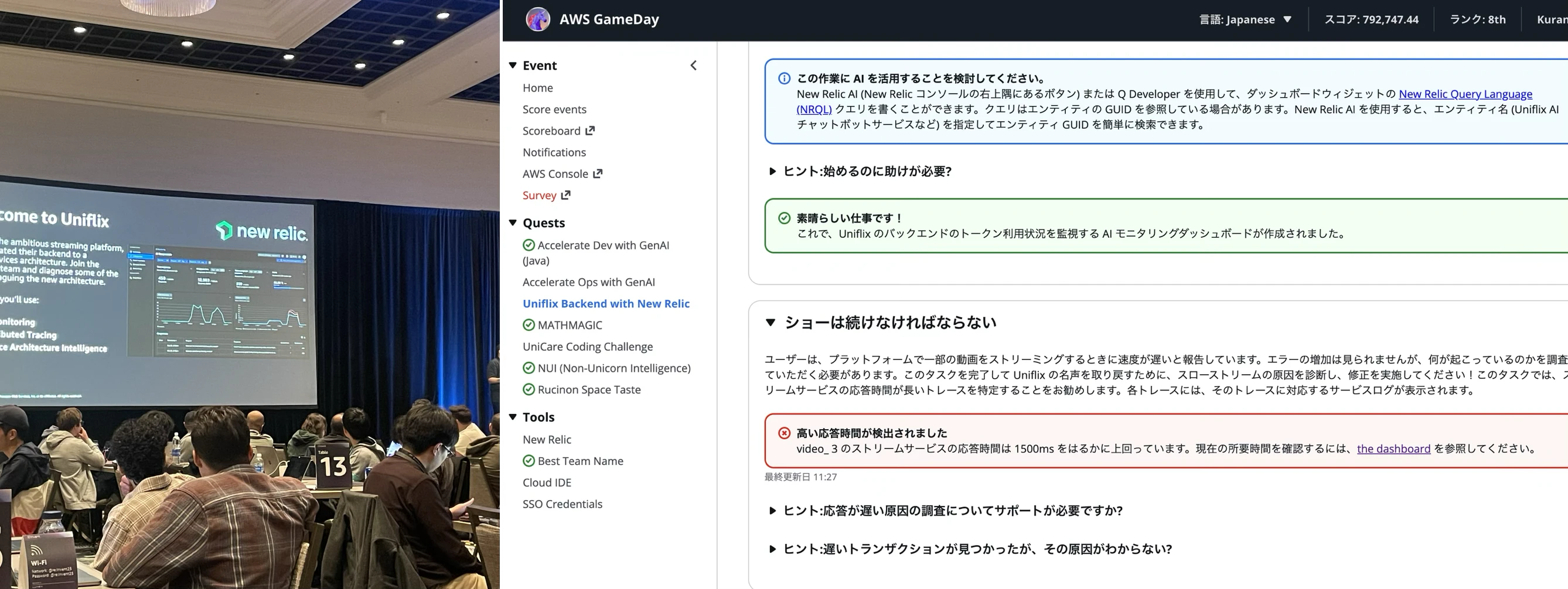Click the 高い応答時間が検出されました alert heading
This screenshot has height=589, width=1568.
[x=872, y=433]
